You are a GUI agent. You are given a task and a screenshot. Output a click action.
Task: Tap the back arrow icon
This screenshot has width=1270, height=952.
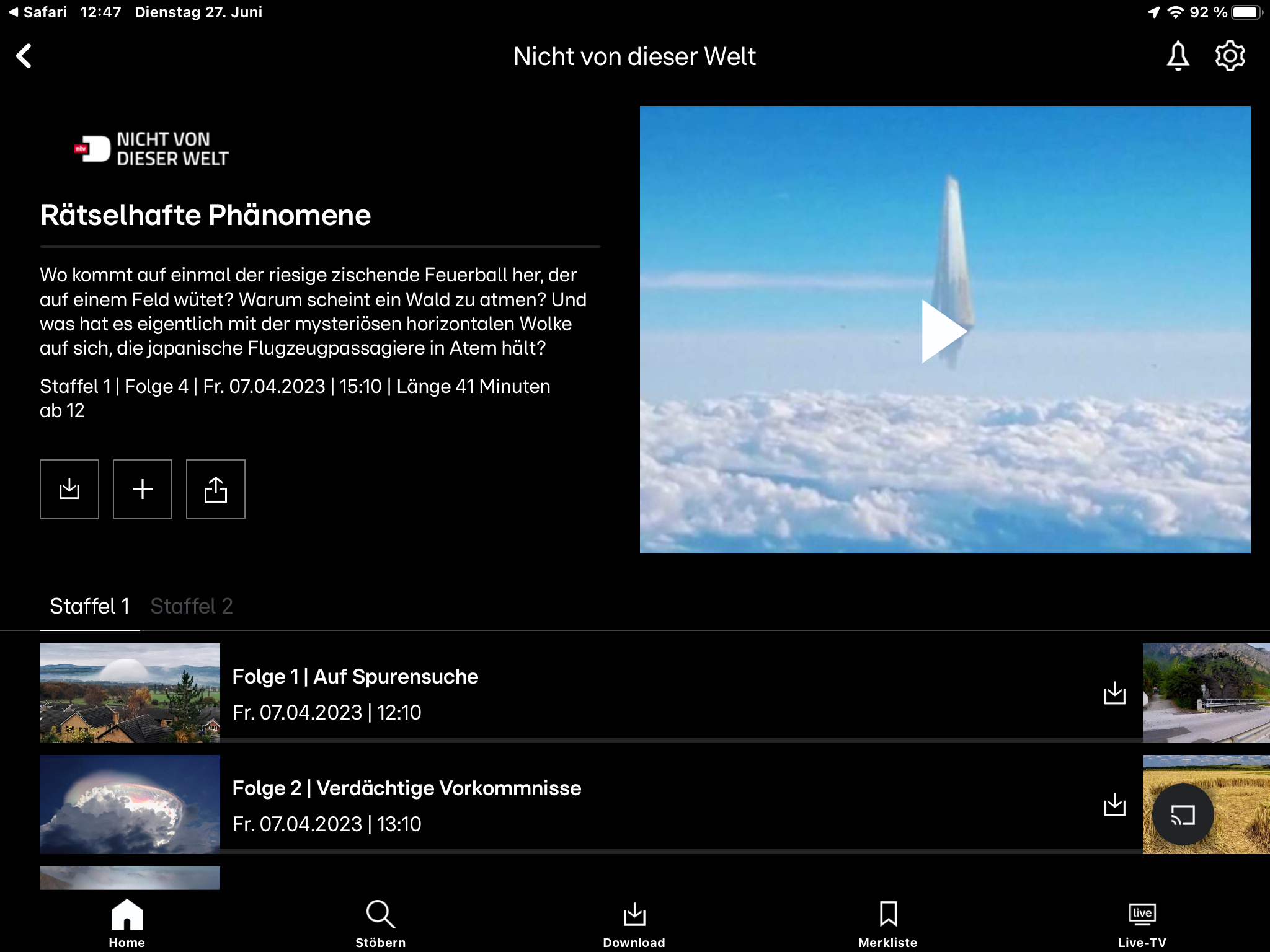(25, 56)
